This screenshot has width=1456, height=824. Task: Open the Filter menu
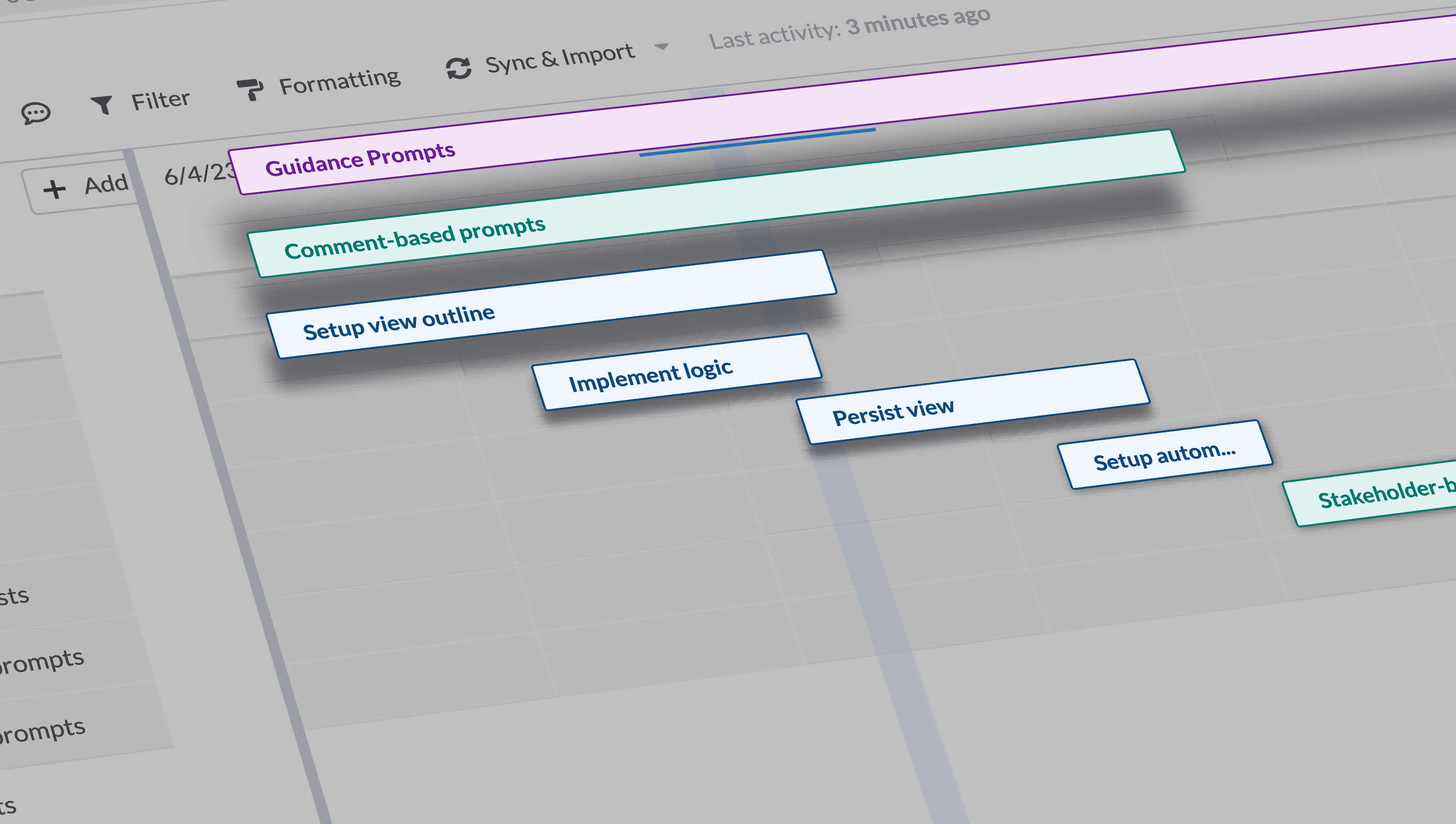[x=160, y=100]
